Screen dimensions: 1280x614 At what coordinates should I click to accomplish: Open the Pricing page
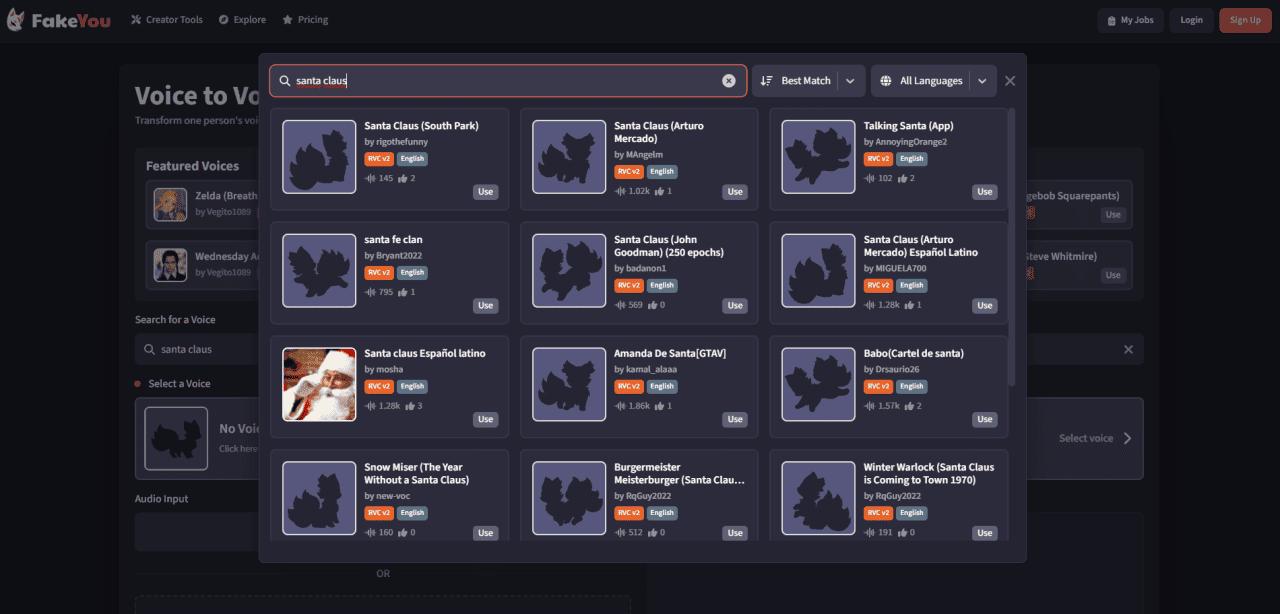pyautogui.click(x=305, y=20)
